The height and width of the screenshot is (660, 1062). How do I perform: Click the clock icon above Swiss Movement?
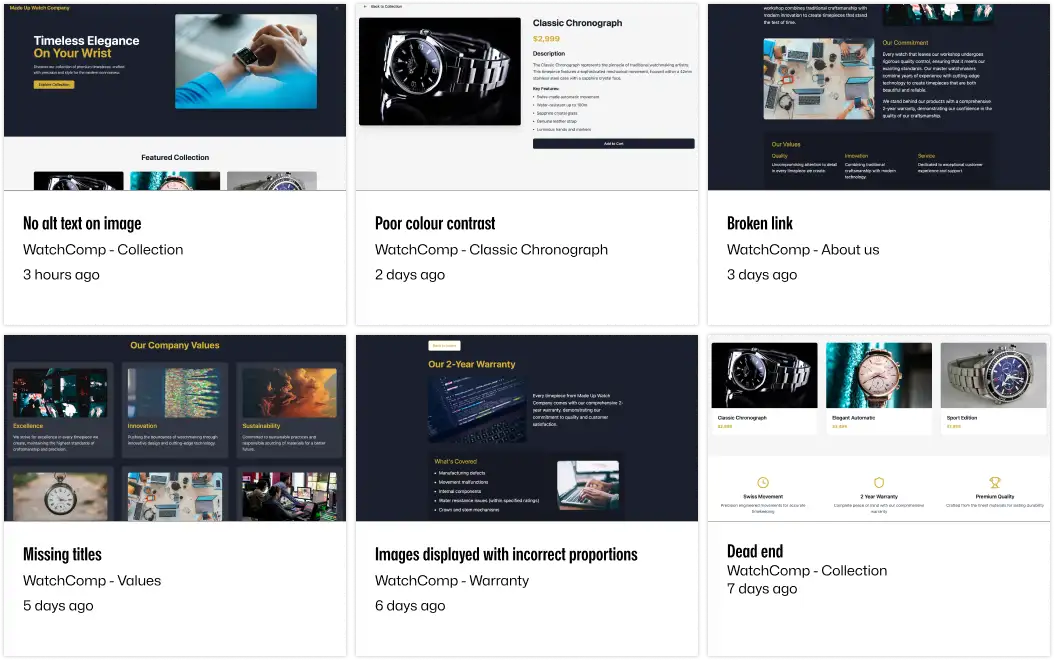[x=763, y=482]
